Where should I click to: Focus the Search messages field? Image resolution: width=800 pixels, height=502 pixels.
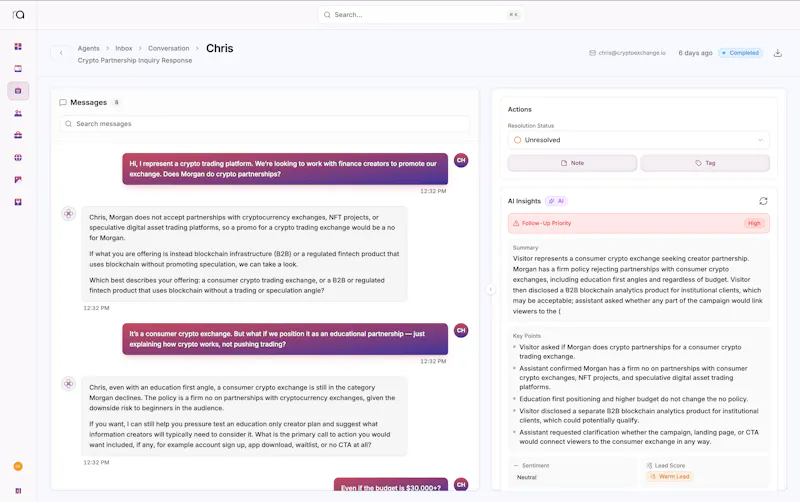(x=264, y=124)
